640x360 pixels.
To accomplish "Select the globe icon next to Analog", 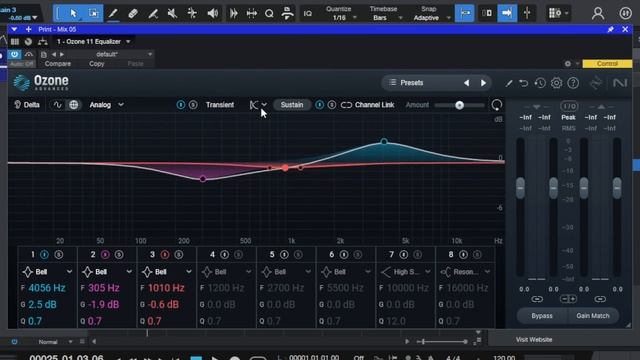I will [x=73, y=105].
